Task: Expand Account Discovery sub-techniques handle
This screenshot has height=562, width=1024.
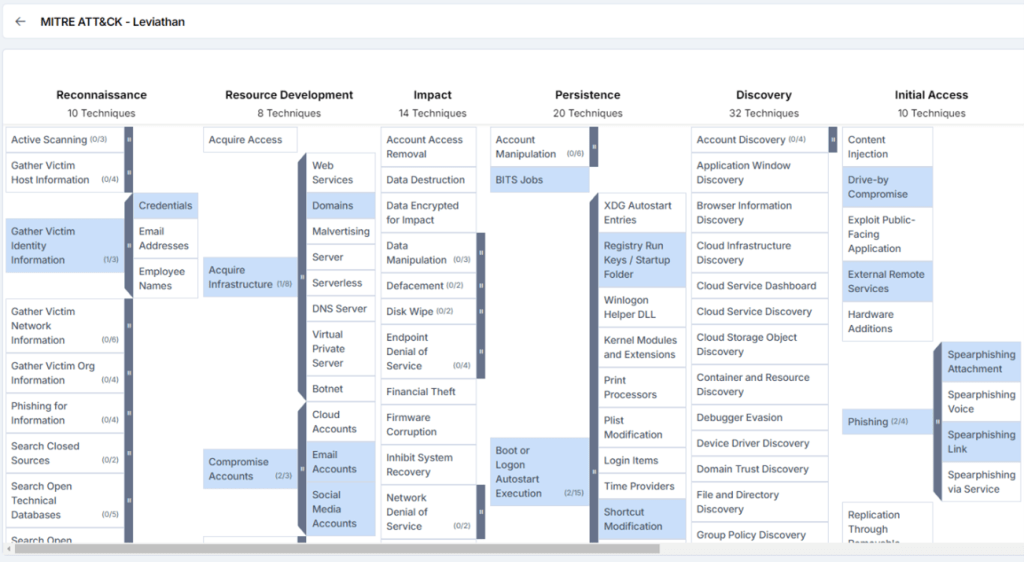Action: coord(833,140)
